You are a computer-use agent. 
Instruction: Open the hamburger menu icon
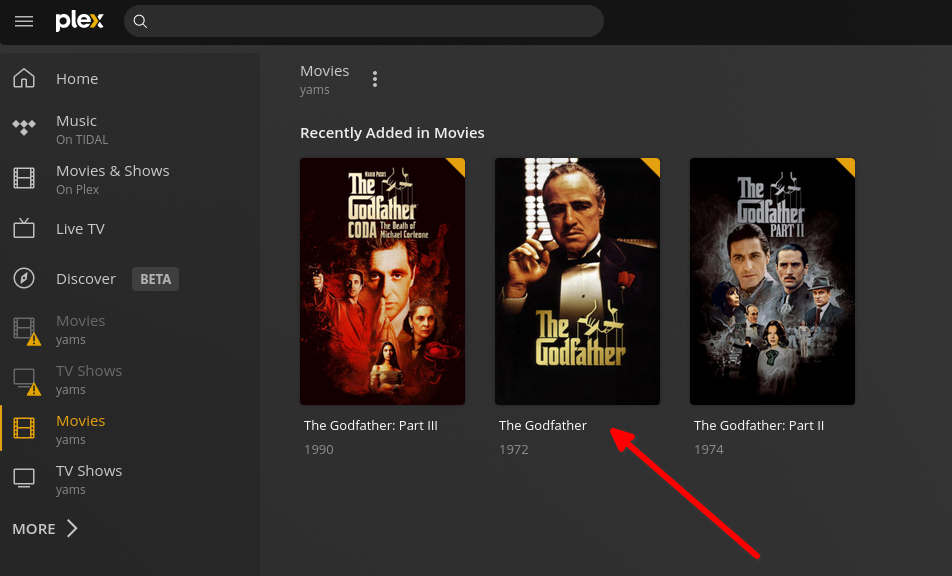coord(24,22)
